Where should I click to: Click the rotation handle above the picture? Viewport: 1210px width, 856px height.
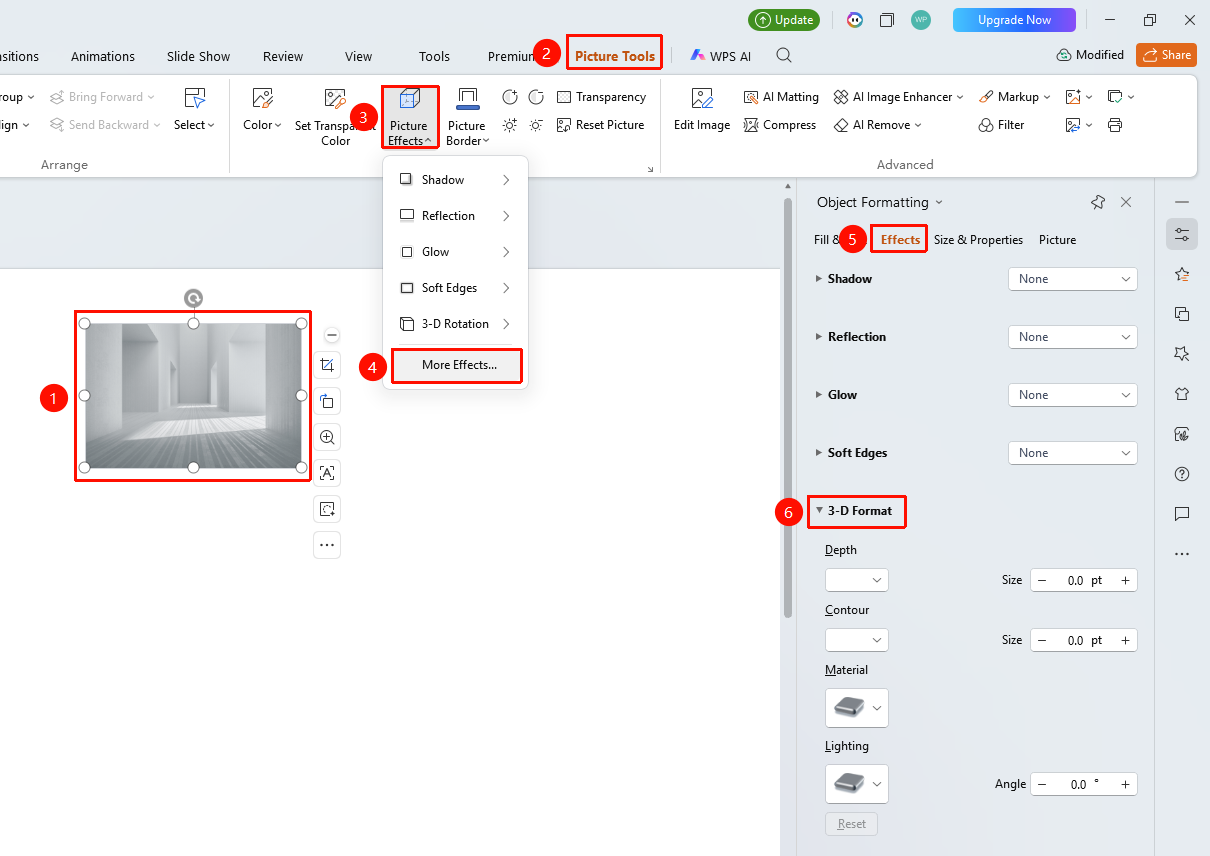pos(194,298)
